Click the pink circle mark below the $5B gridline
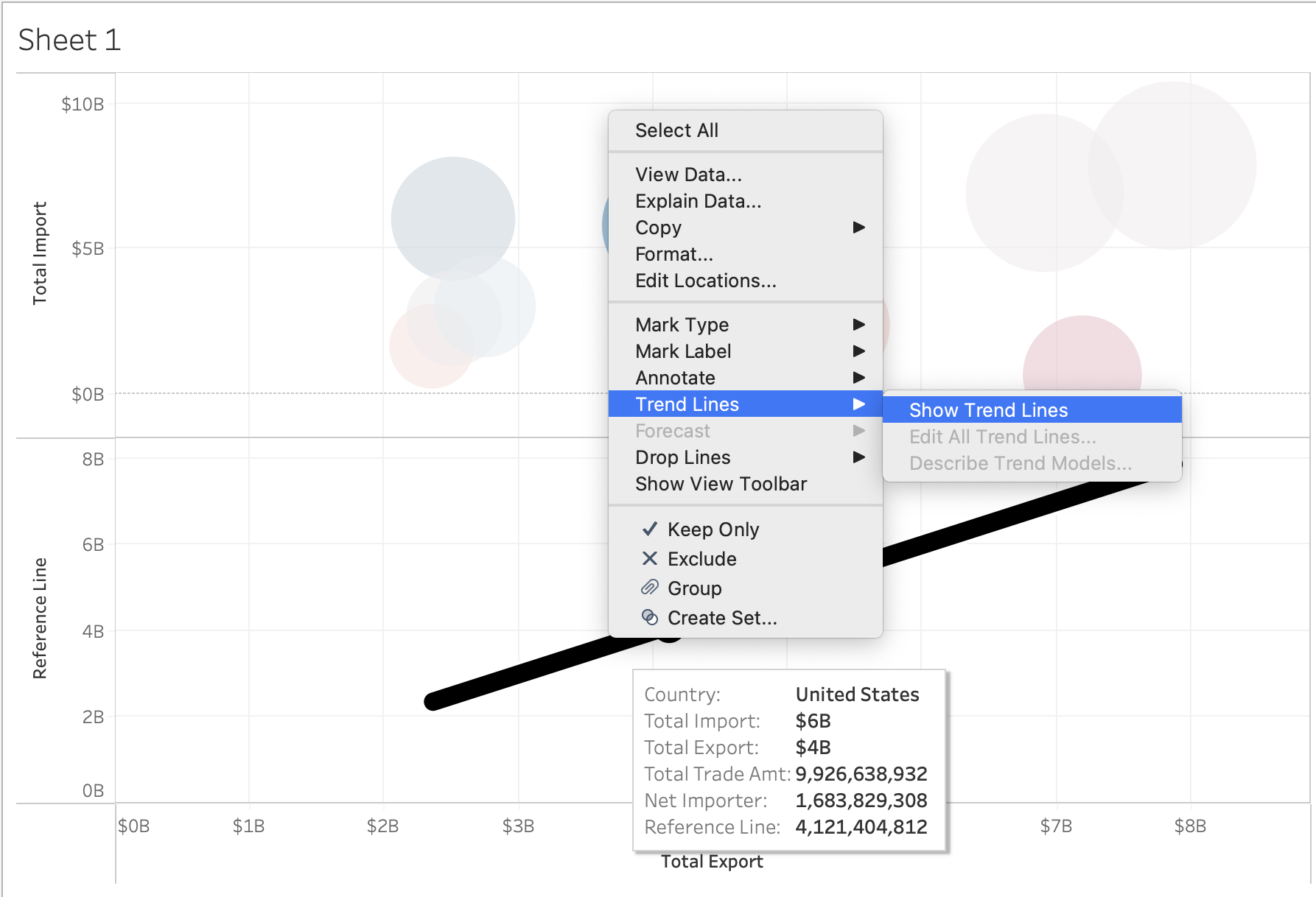 pos(1082,353)
